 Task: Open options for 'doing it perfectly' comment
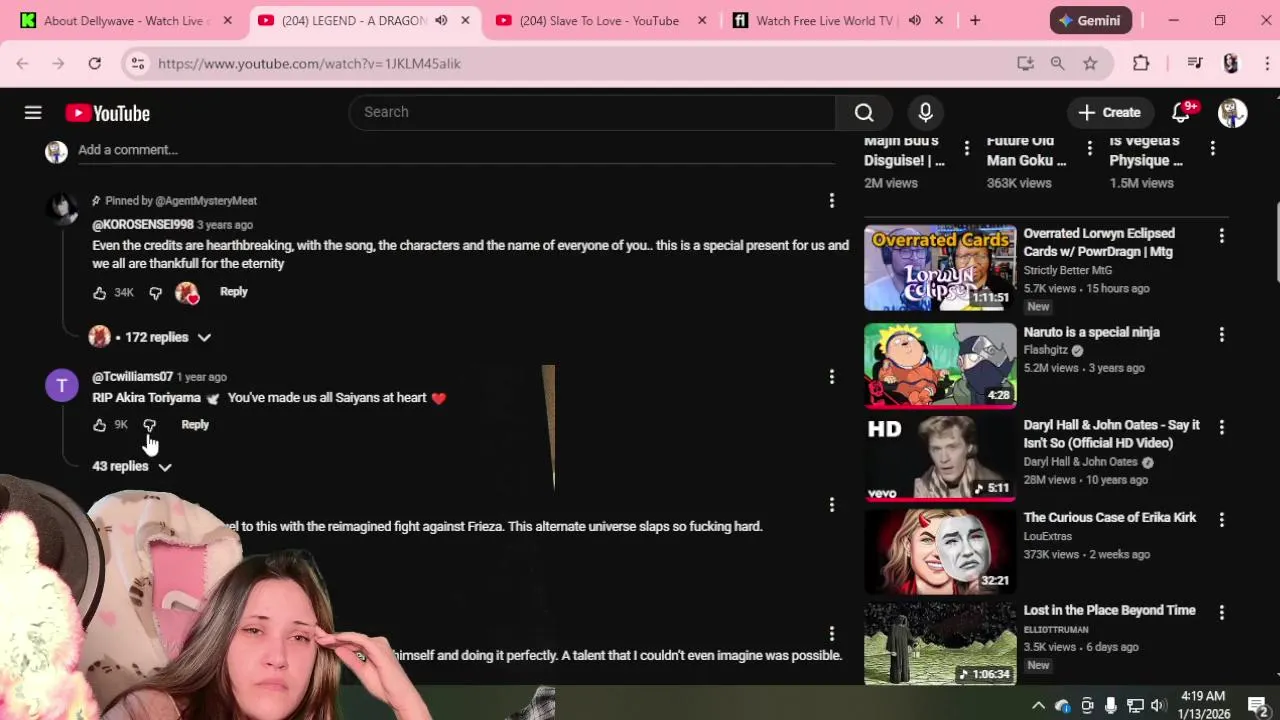pyautogui.click(x=831, y=634)
